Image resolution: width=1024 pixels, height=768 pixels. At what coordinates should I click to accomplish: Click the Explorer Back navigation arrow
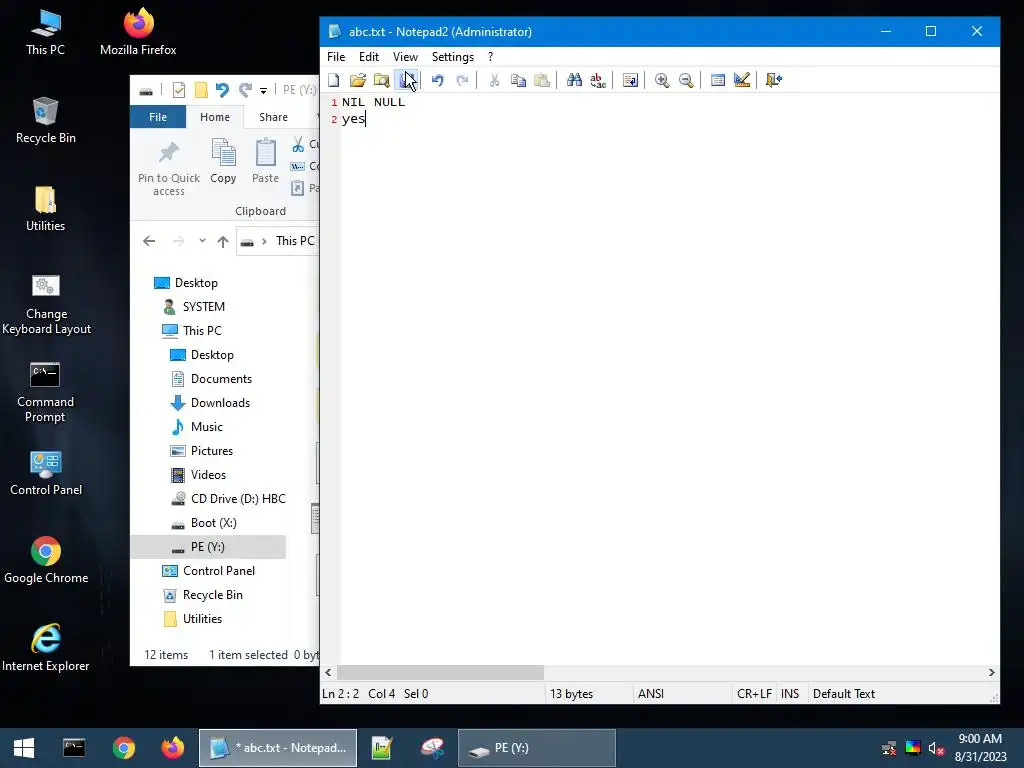coord(149,242)
